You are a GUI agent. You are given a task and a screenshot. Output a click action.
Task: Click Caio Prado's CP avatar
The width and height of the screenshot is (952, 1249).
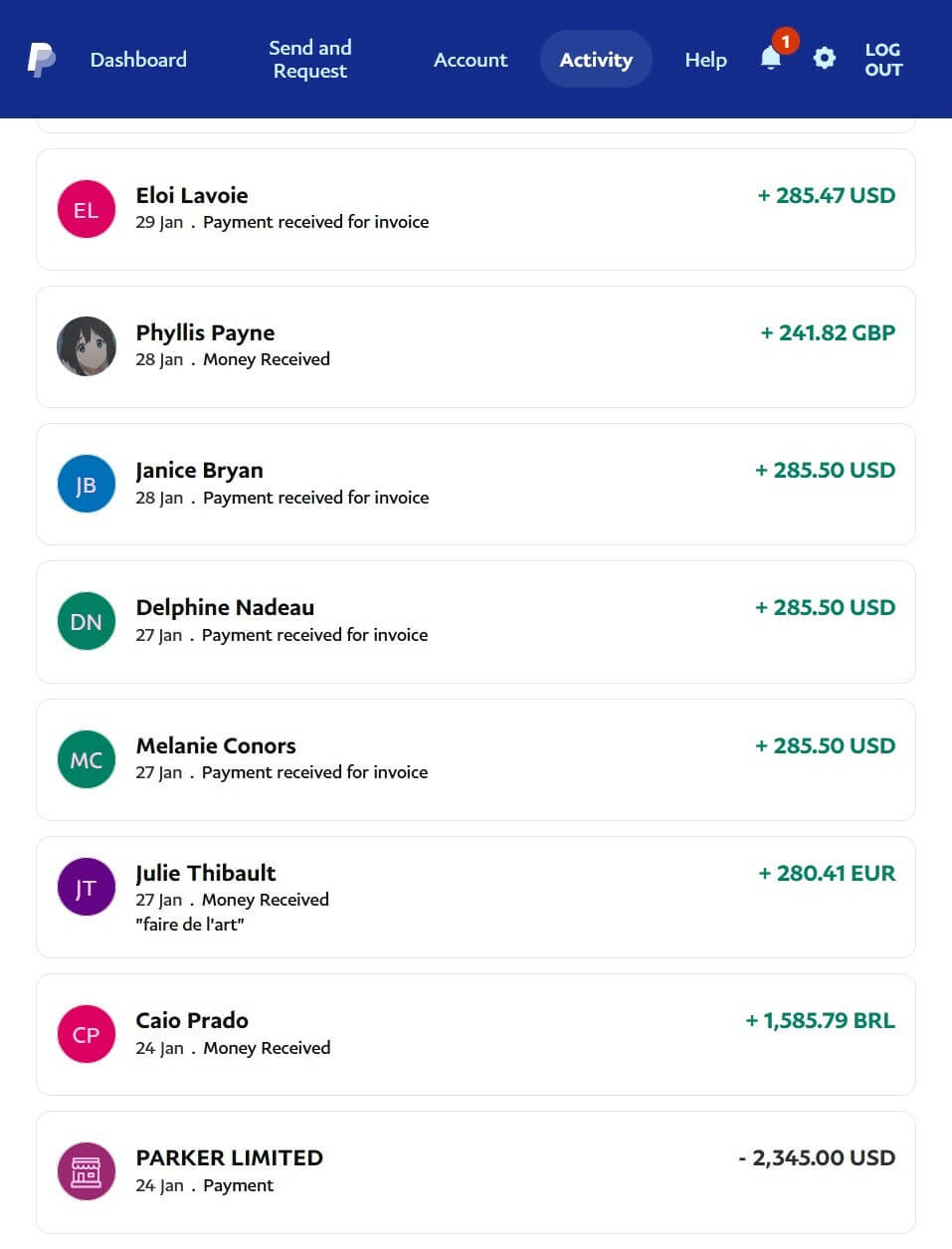[x=87, y=1034]
